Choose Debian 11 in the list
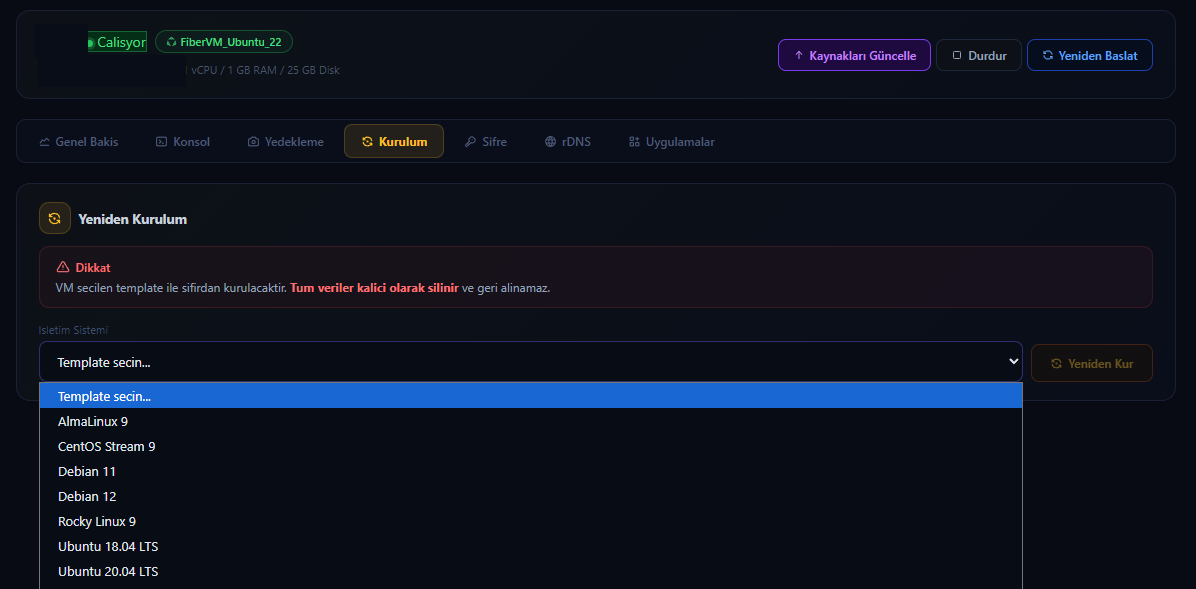The height and width of the screenshot is (589, 1196). coord(531,472)
